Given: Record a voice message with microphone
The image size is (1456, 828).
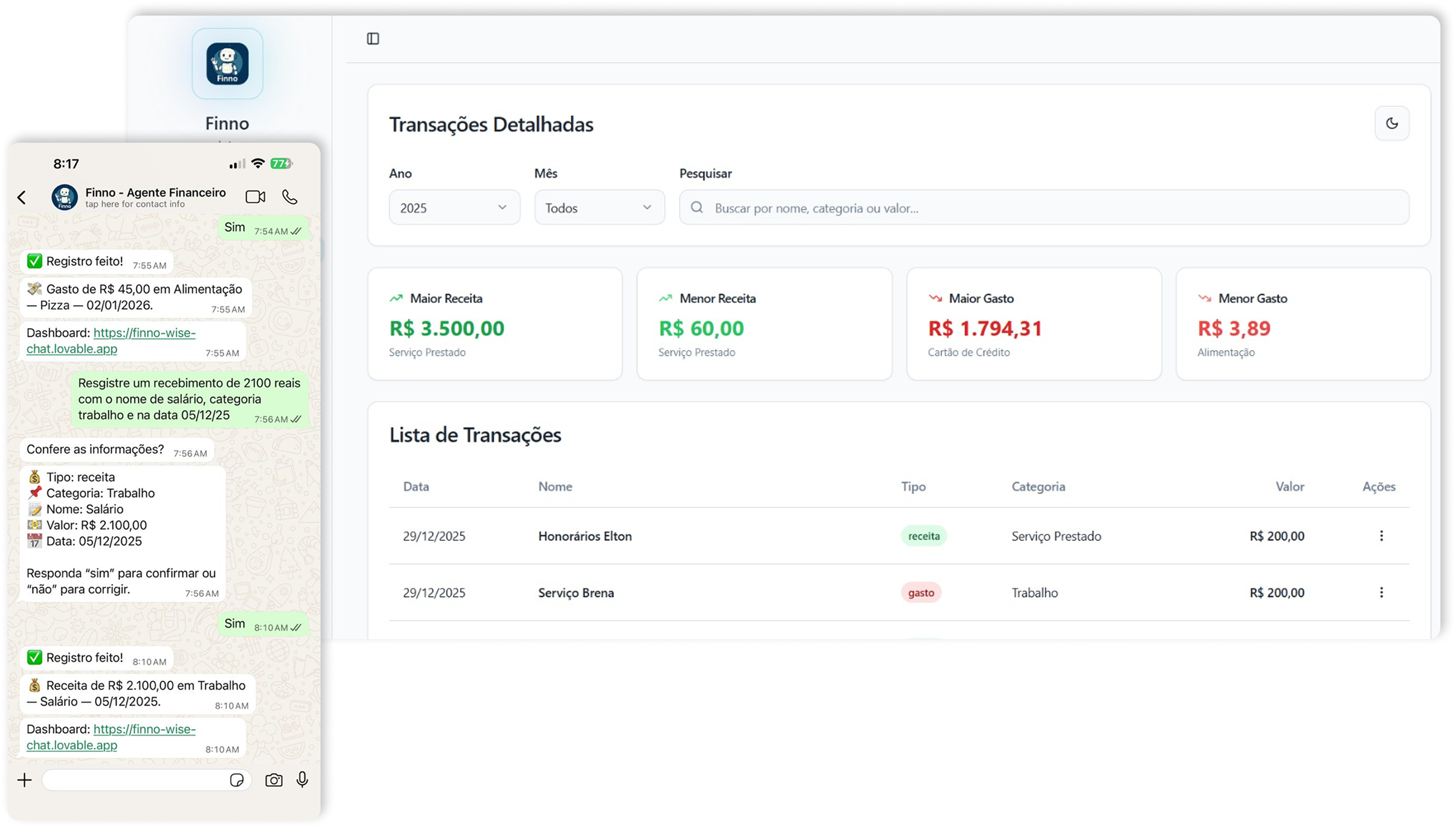Looking at the screenshot, I should 302,780.
